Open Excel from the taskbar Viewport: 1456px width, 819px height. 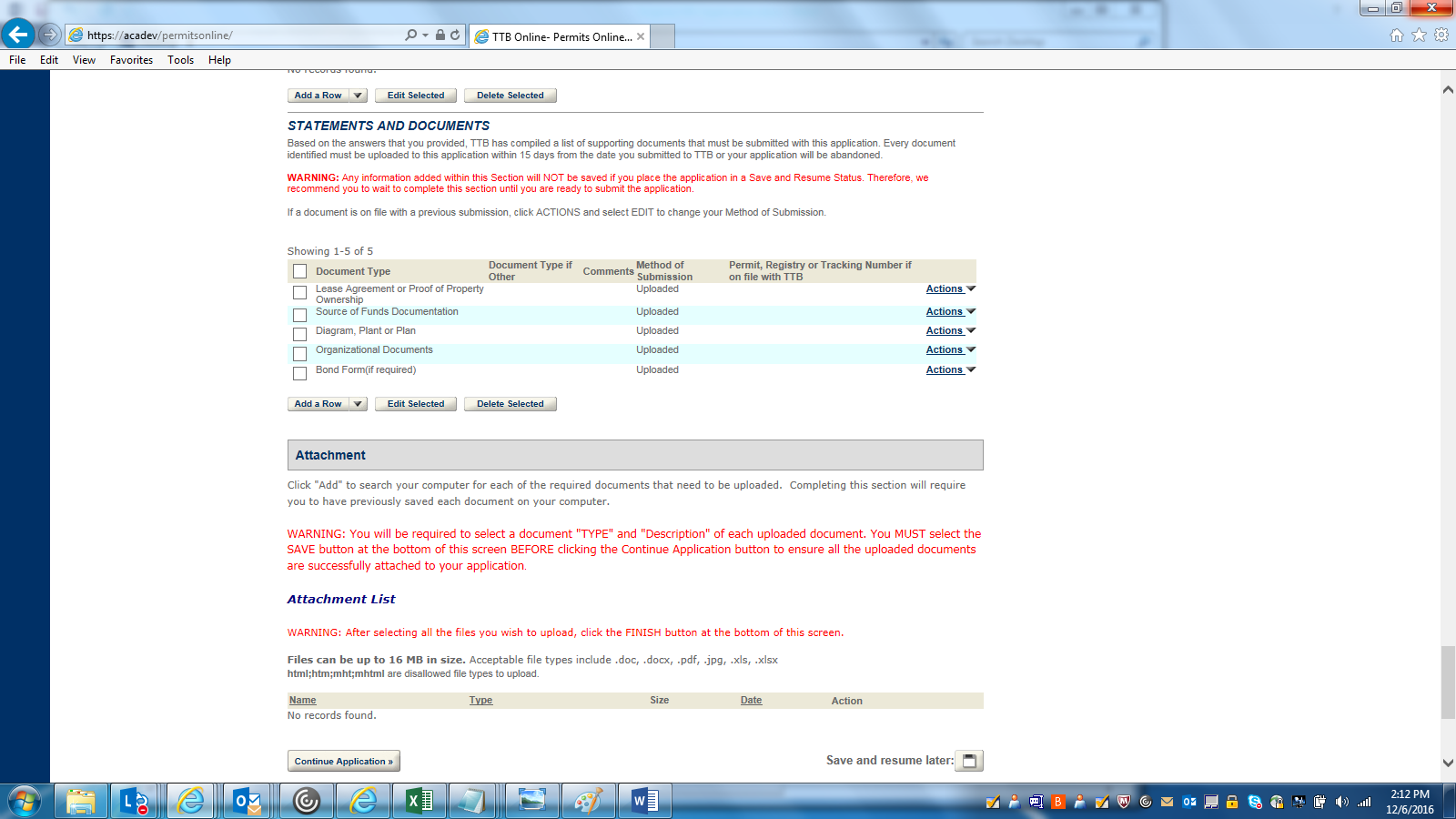click(420, 801)
